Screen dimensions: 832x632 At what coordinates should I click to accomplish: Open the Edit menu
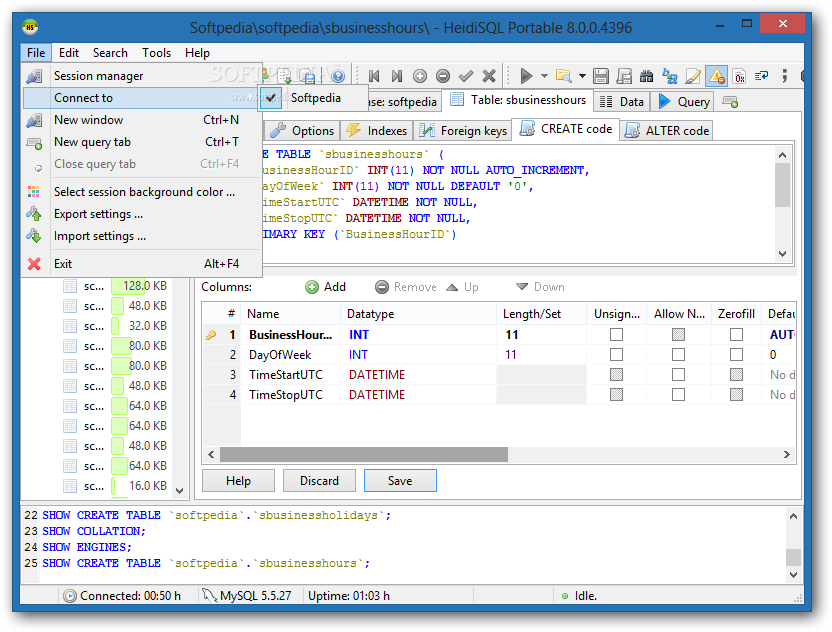click(69, 53)
